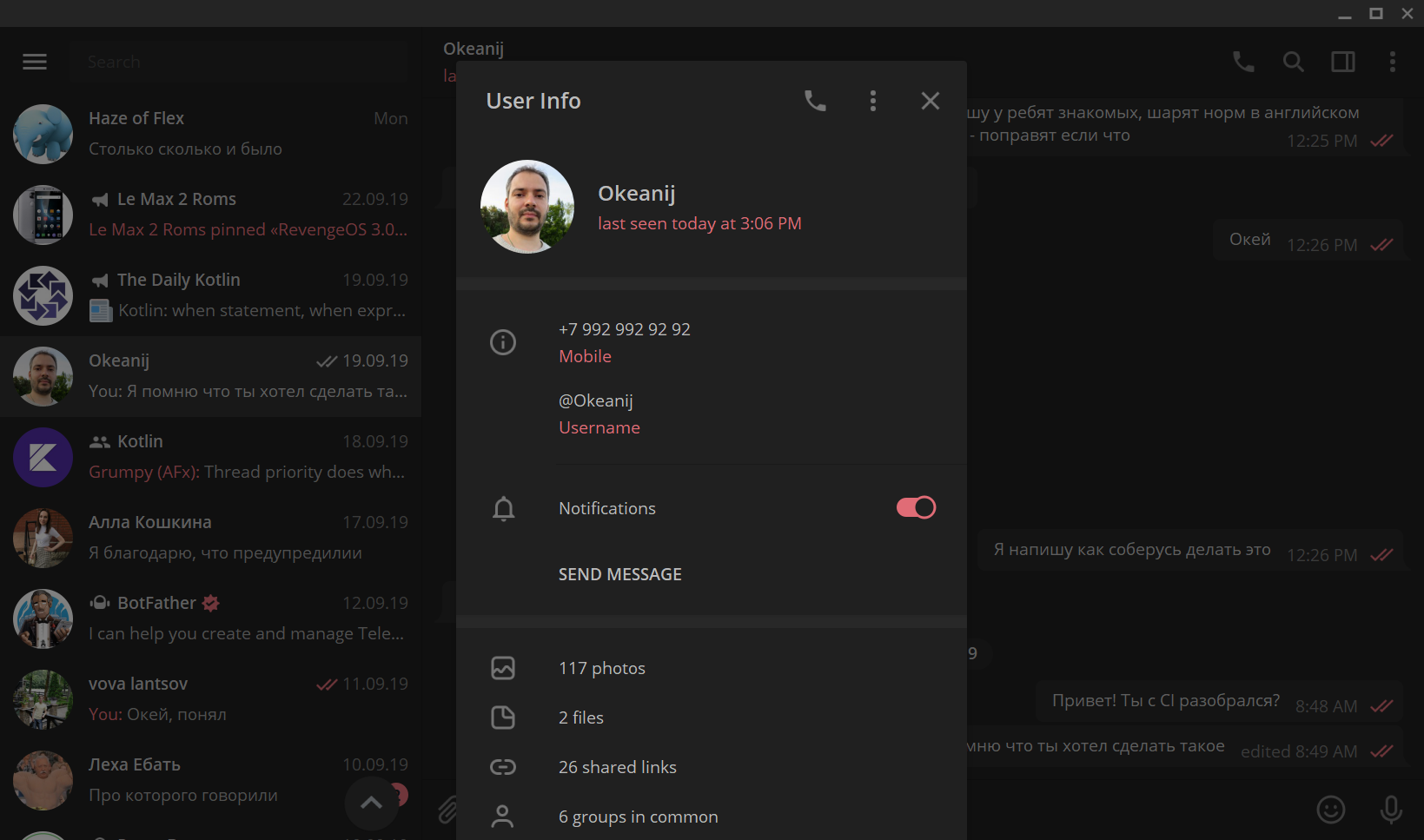Click SEND MESSAGE button
The width and height of the screenshot is (1424, 840).
pos(619,574)
